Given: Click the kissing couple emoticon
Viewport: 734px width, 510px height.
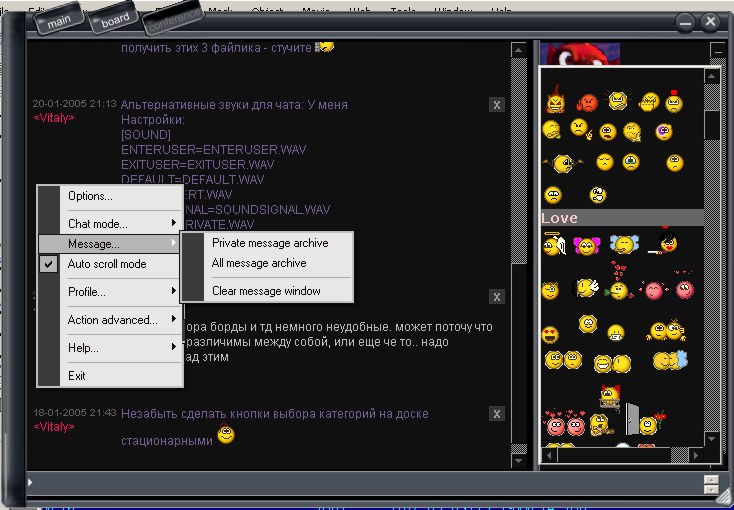Looking at the screenshot, I should tap(664, 358).
